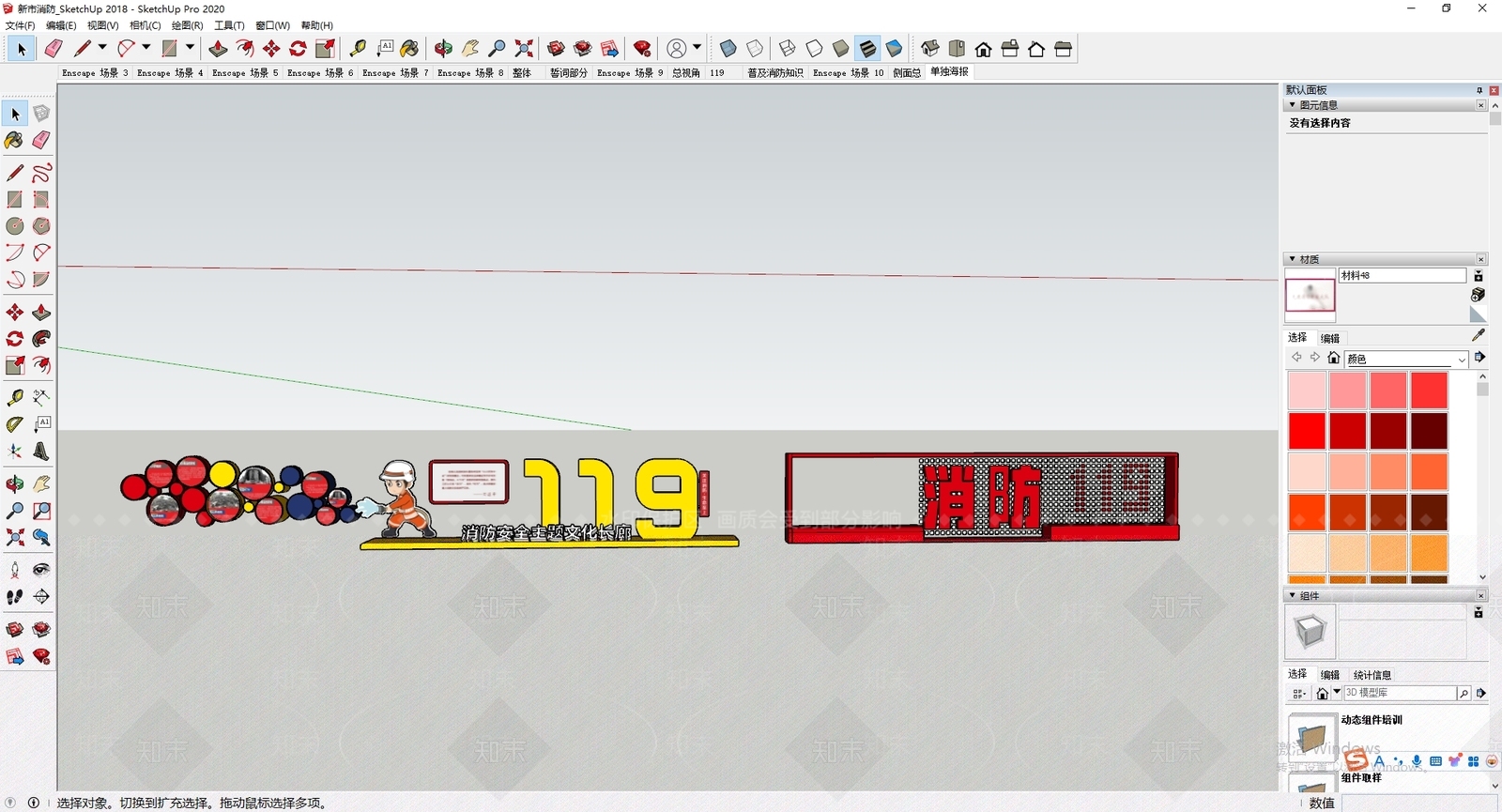The height and width of the screenshot is (812, 1502).
Task: Activate the Push/Pull tool in top toolbar
Action: (218, 49)
